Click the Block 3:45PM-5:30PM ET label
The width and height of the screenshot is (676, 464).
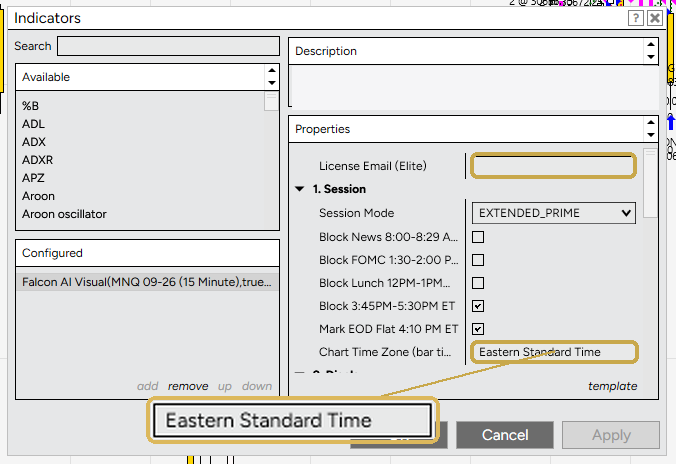pos(387,306)
